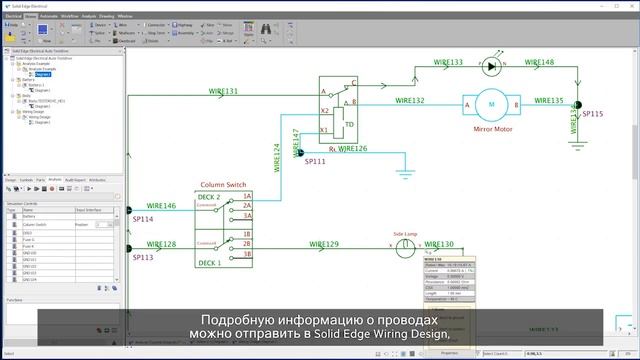Switch to the Drawing ribbon tab
The width and height of the screenshot is (640, 360).
point(107,16)
